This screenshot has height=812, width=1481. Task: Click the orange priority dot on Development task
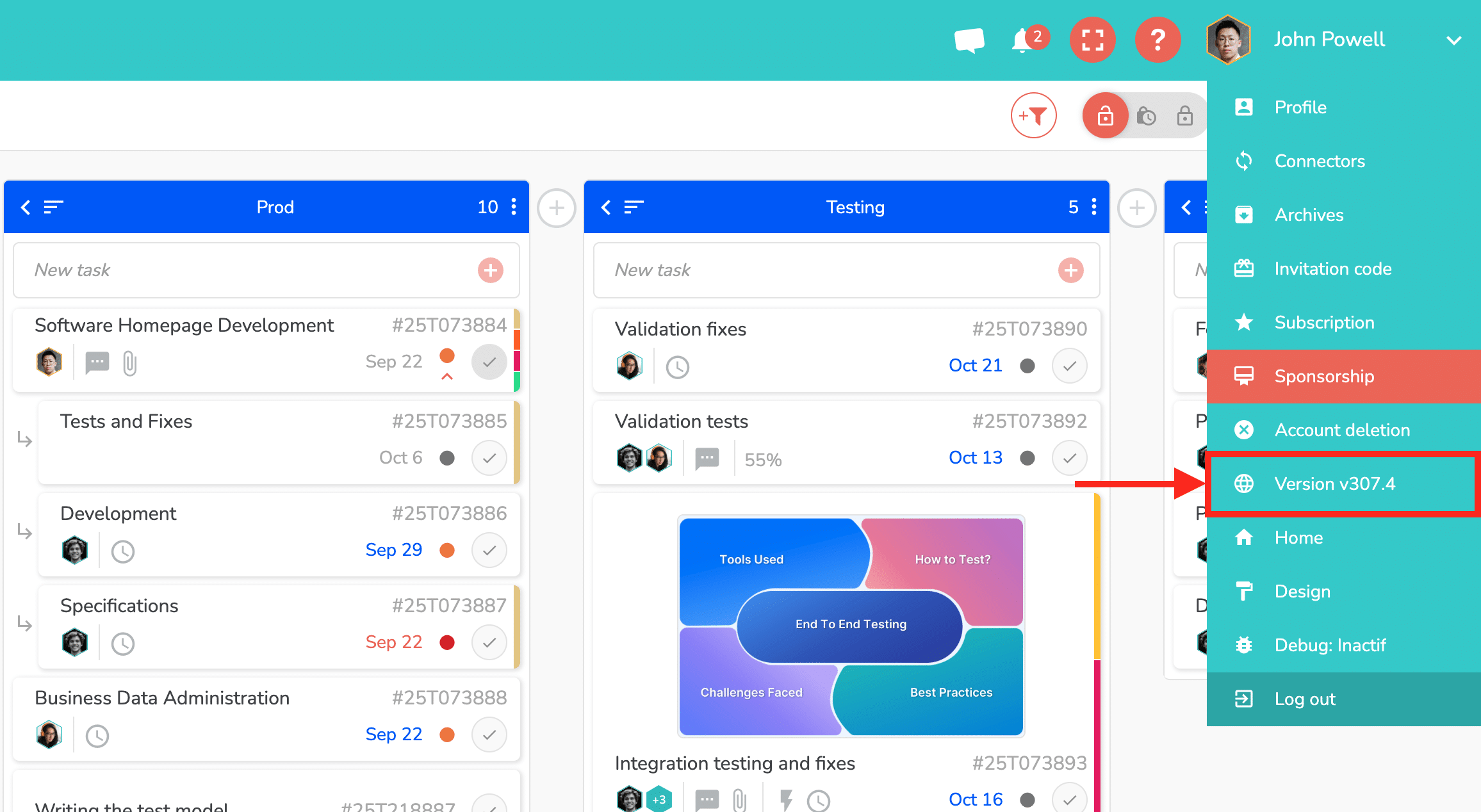click(447, 550)
